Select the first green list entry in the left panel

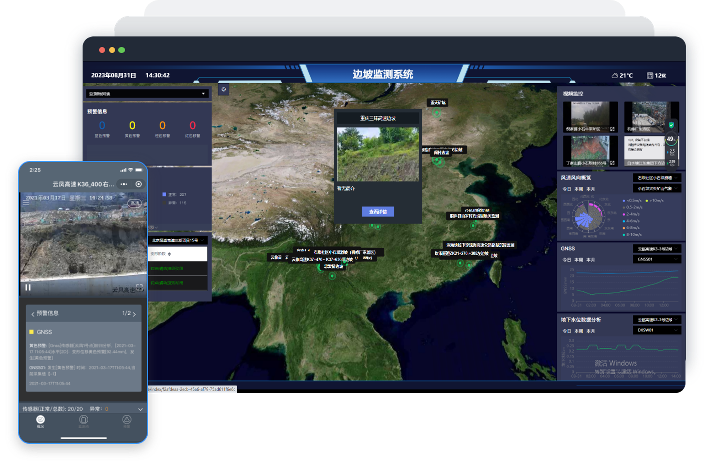tap(178, 269)
